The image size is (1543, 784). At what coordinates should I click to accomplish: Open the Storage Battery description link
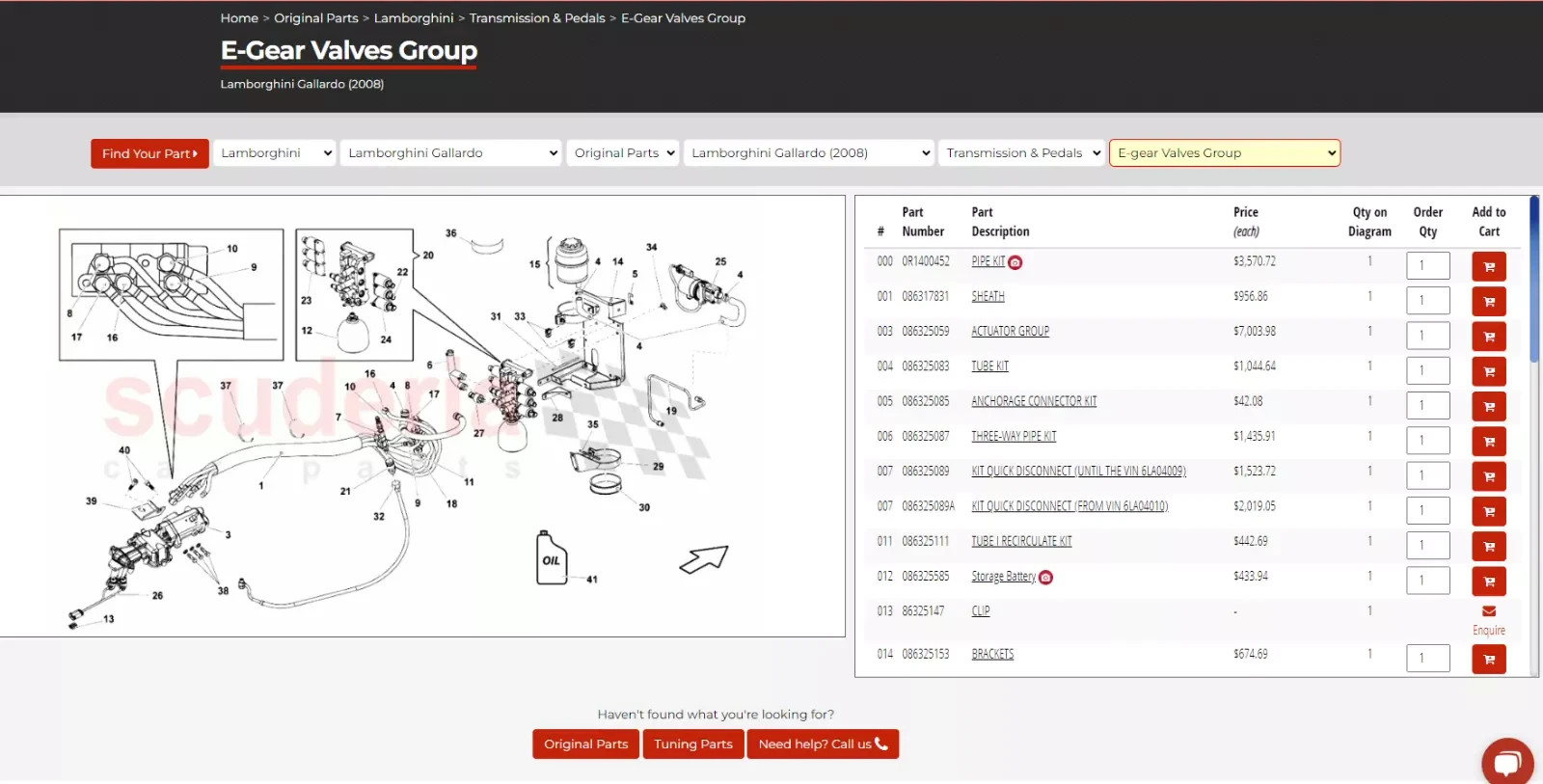1003,577
